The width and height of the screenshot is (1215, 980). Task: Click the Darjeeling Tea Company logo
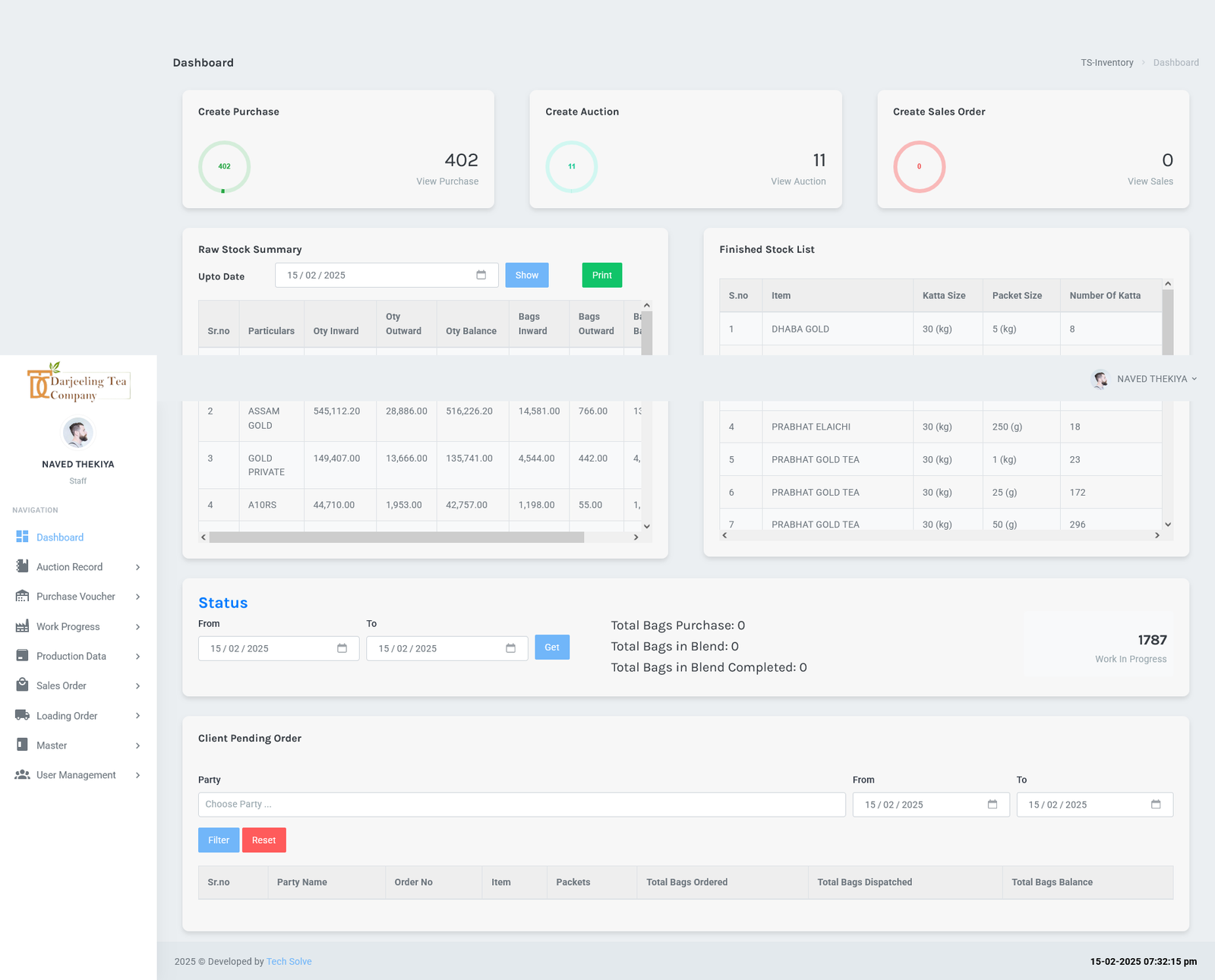(77, 383)
